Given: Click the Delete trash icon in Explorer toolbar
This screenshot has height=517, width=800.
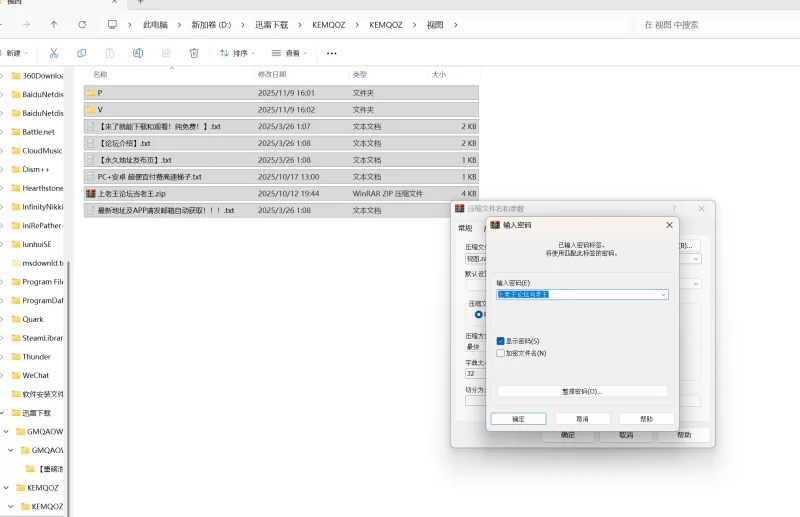Looking at the screenshot, I should (x=194, y=53).
